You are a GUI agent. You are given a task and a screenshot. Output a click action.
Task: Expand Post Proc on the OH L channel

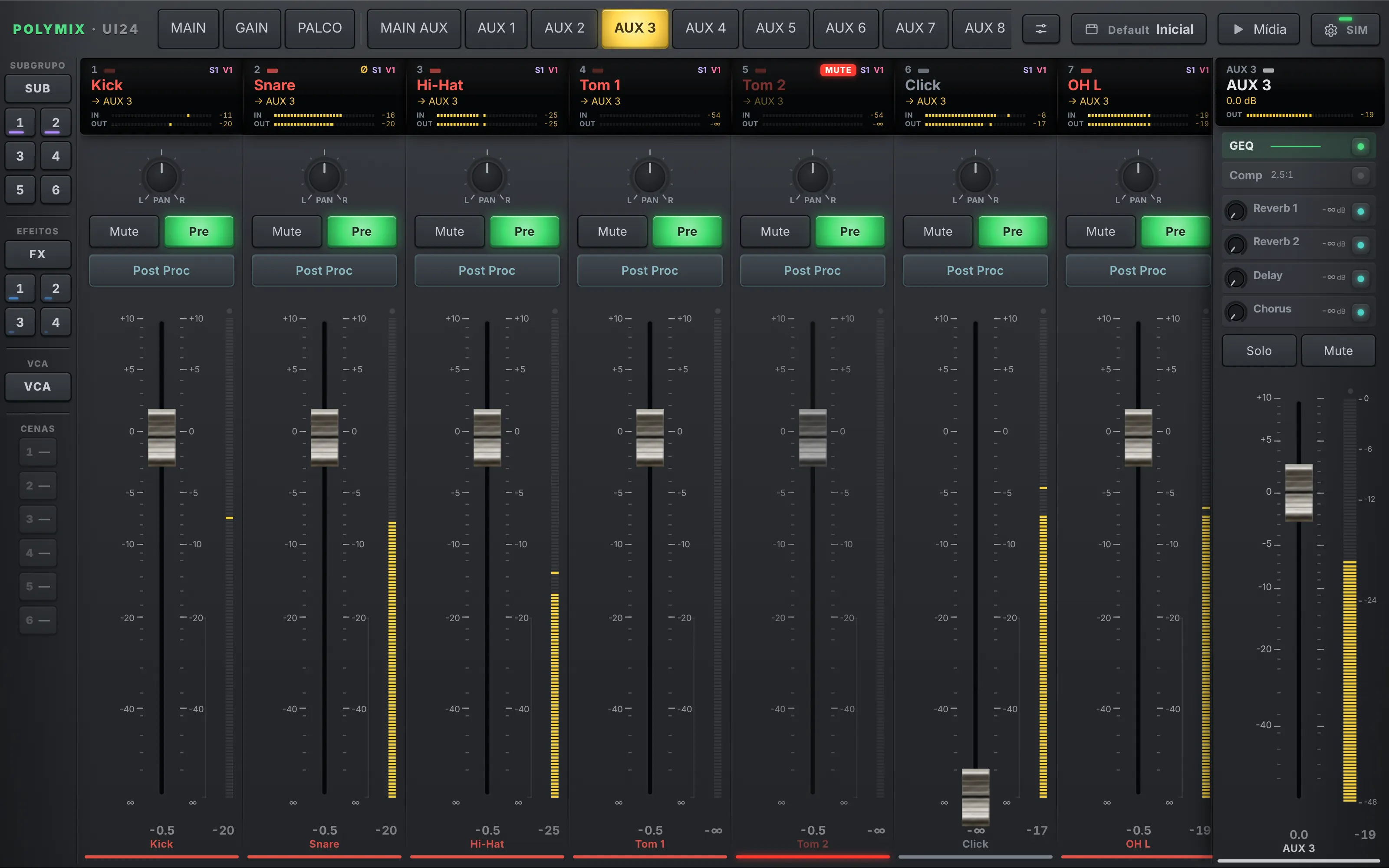coord(1138,270)
